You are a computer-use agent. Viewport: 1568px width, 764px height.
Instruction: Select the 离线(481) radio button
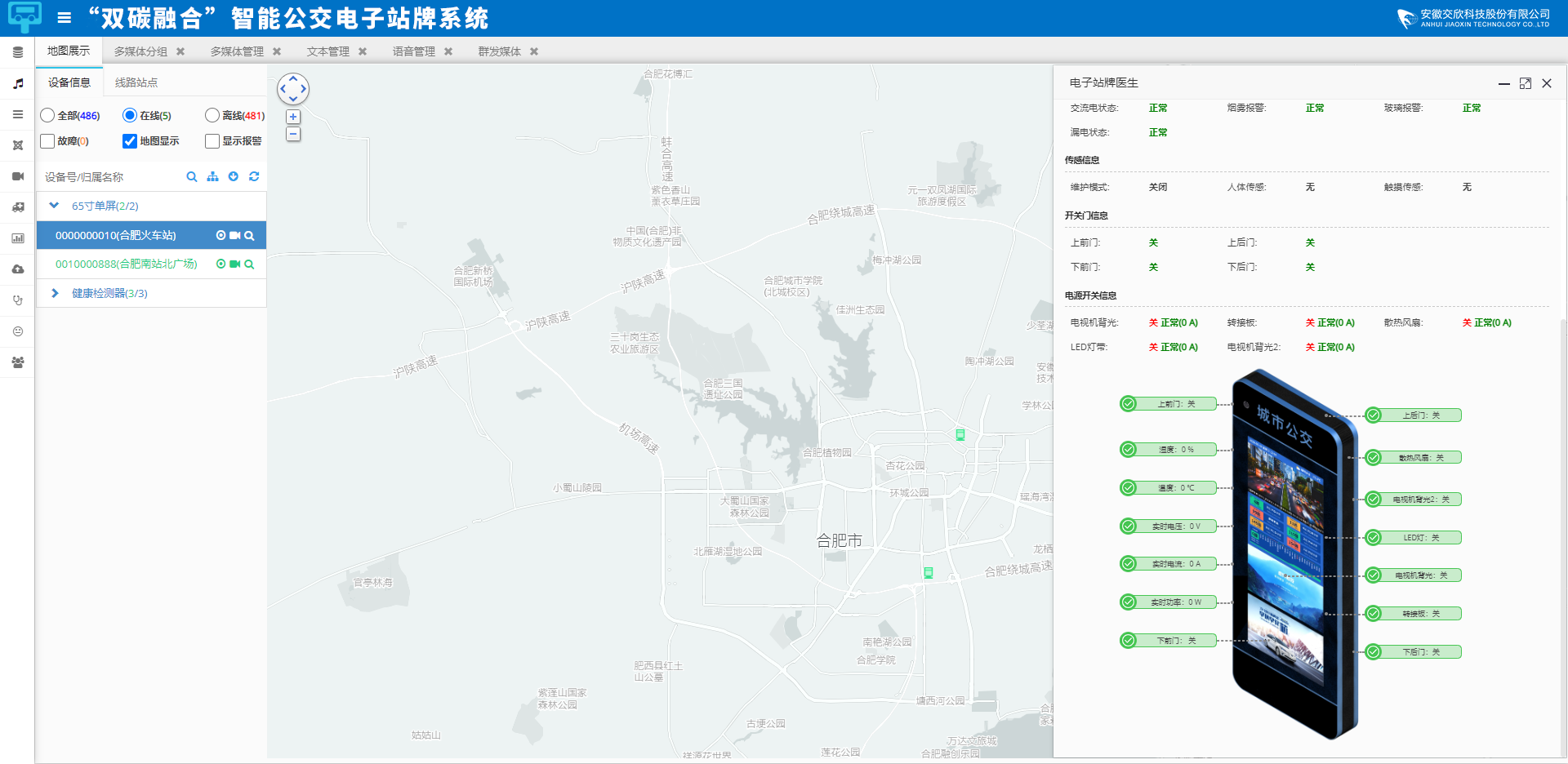[212, 116]
